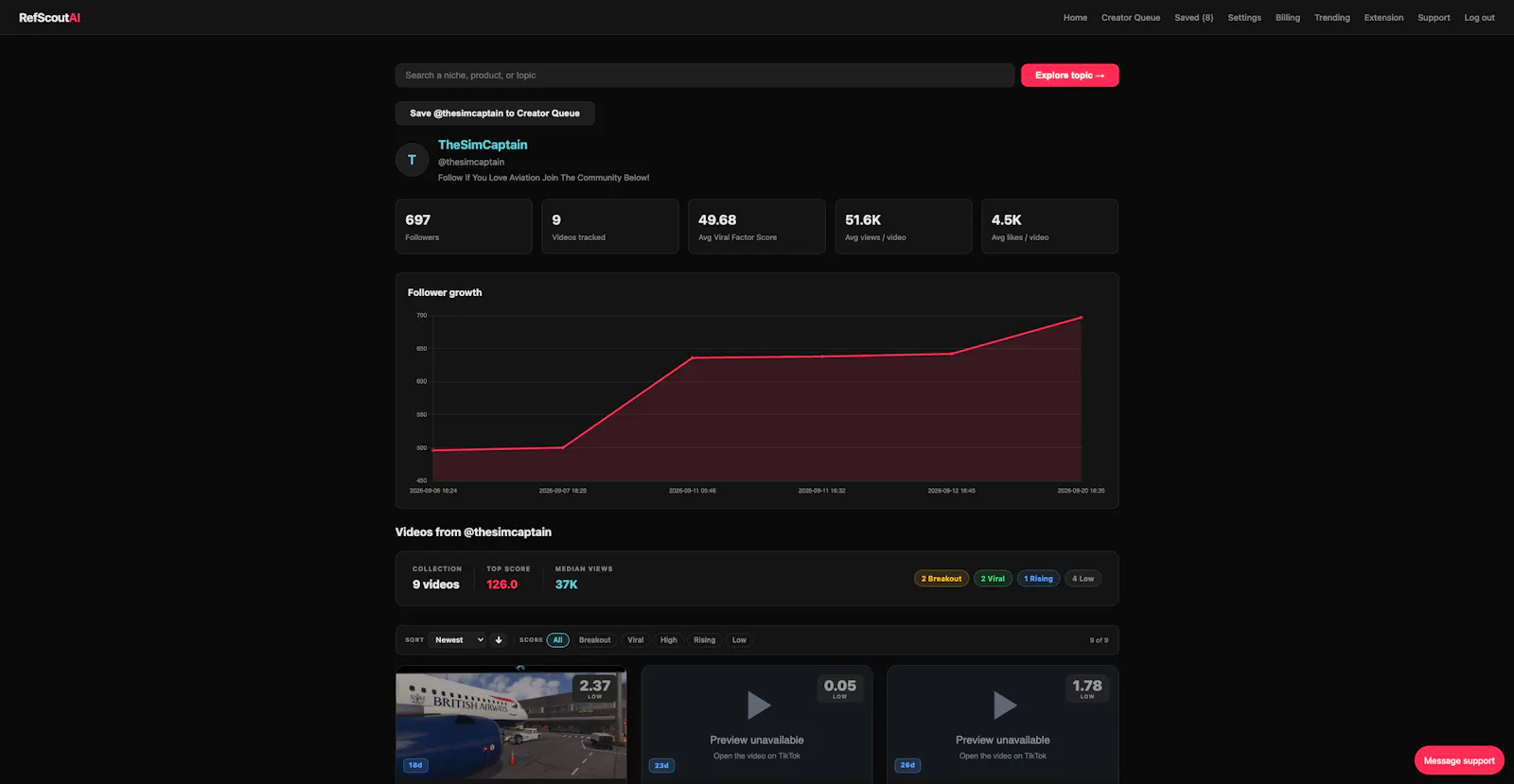Click the 9 Videos tracked card
The image size is (1514, 784).
[x=610, y=226]
